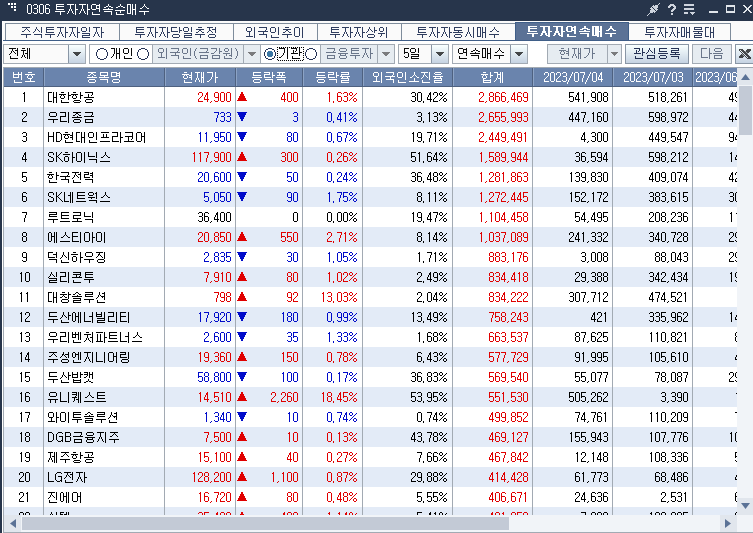Click the 번호 column header
Screen dimensions: 753x533
click(x=24, y=77)
